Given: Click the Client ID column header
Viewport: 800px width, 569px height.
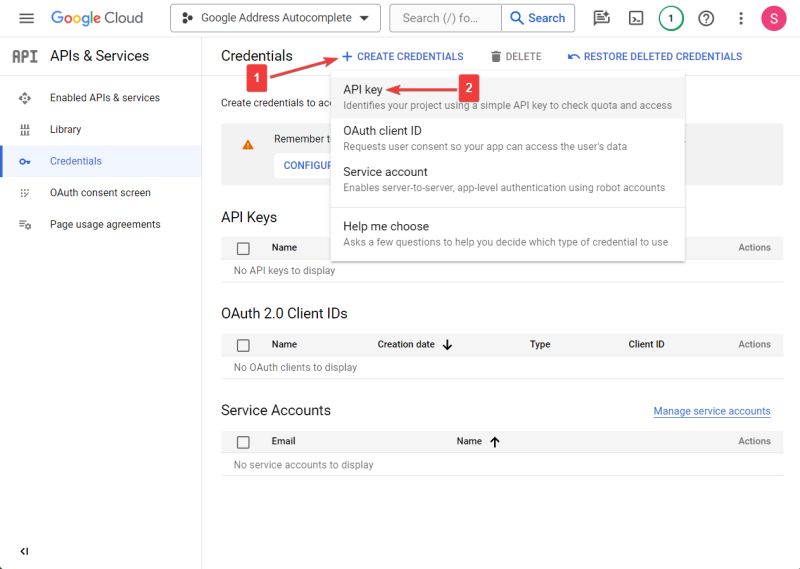Looking at the screenshot, I should click(646, 344).
